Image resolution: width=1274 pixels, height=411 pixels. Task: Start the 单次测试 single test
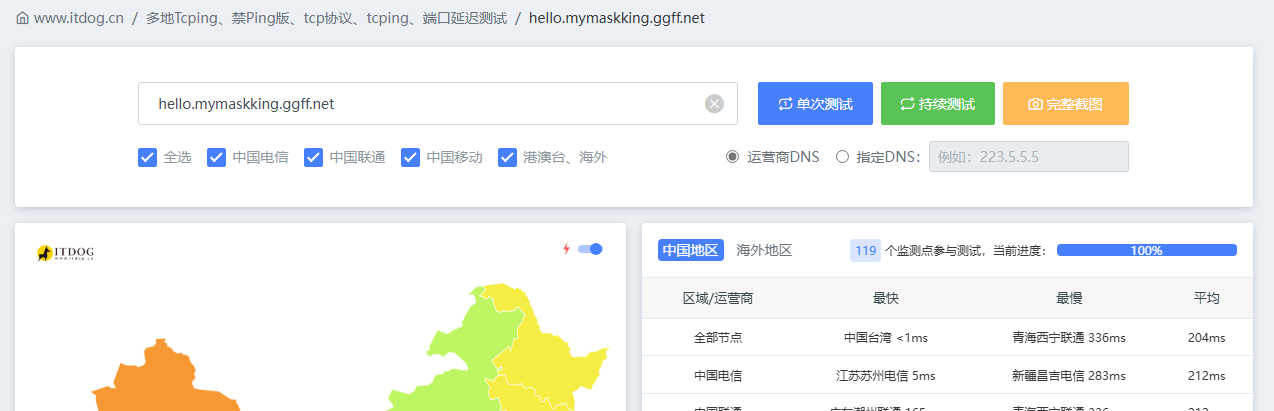[815, 104]
